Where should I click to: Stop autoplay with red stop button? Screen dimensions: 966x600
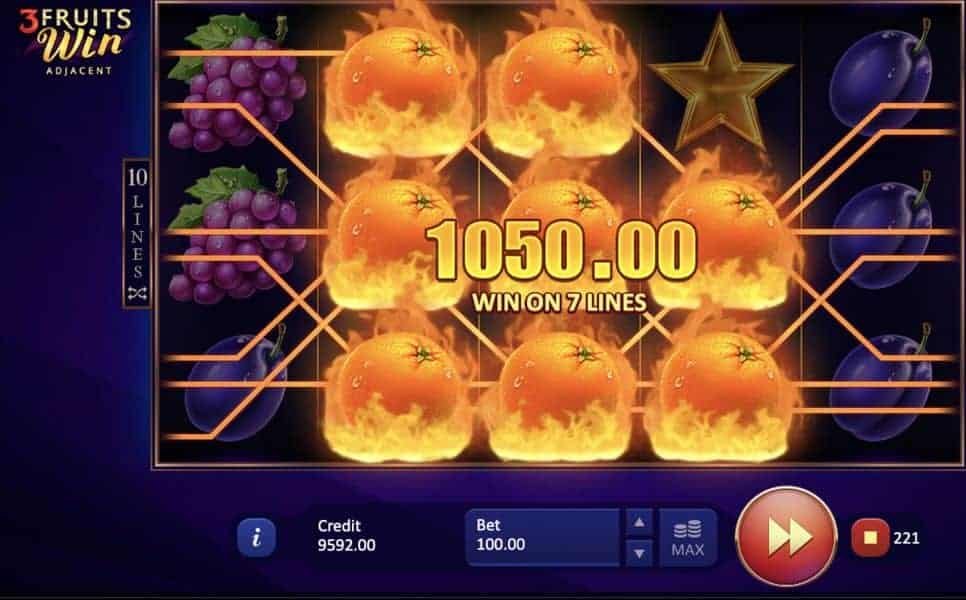tap(870, 538)
